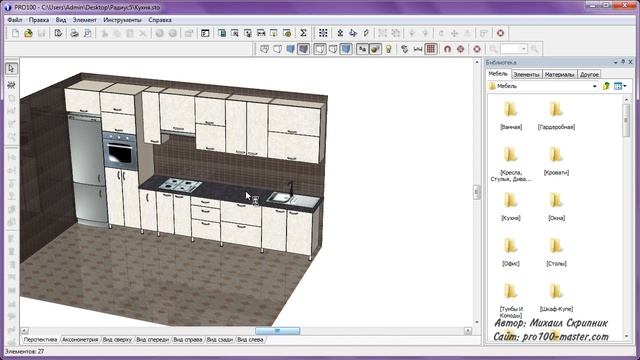Open the [Ванная] furniture folder
Screen dimensions: 640x360
pyautogui.click(x=511, y=116)
